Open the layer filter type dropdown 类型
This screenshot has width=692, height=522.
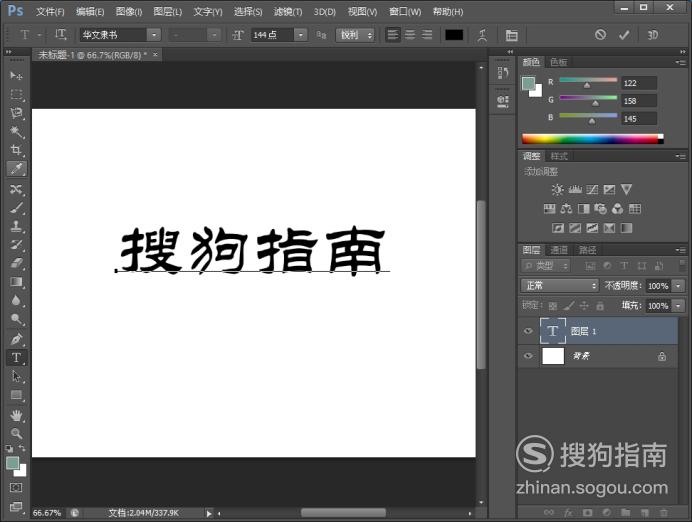pos(545,266)
